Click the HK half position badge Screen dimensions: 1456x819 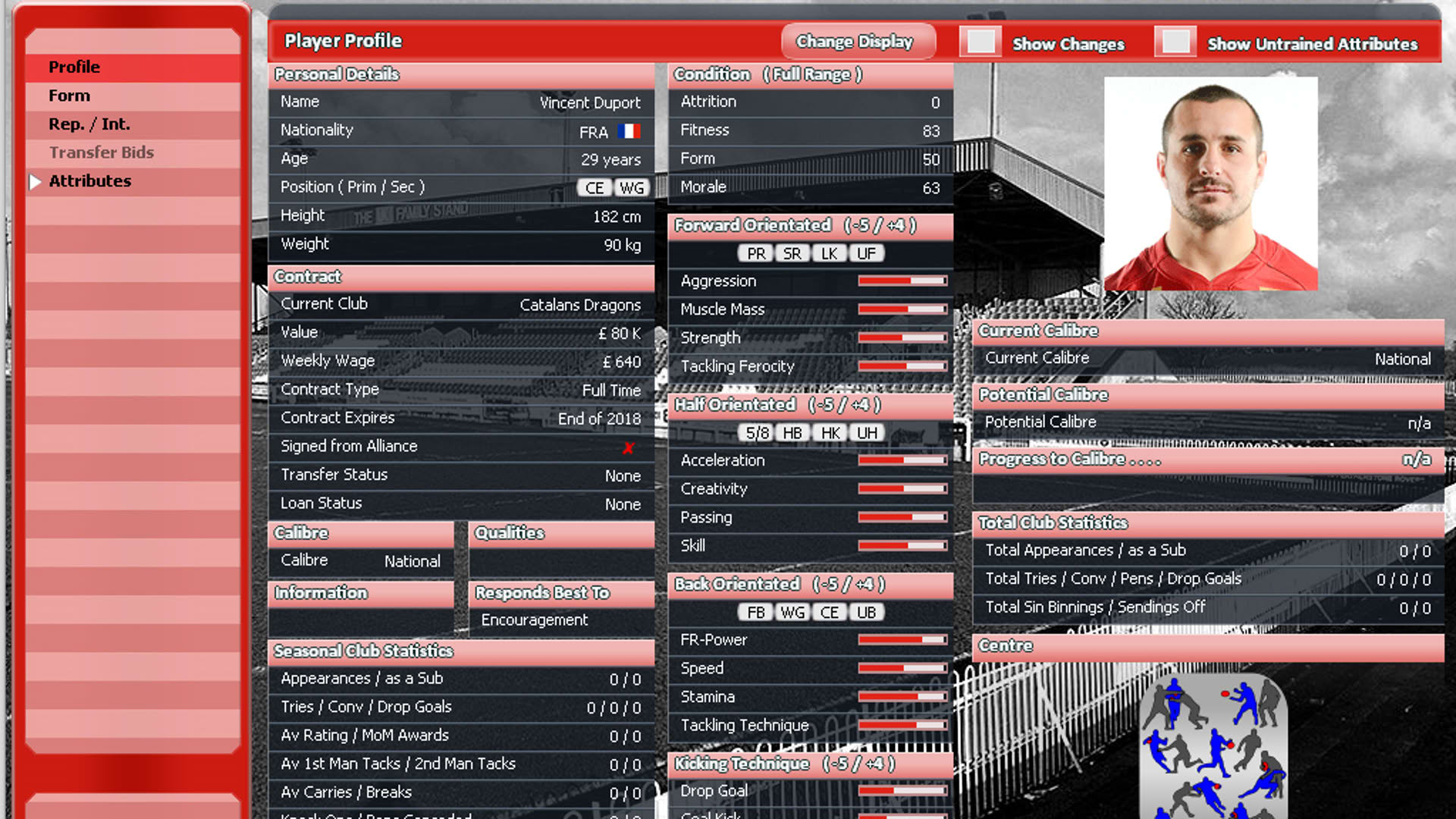pyautogui.click(x=829, y=433)
